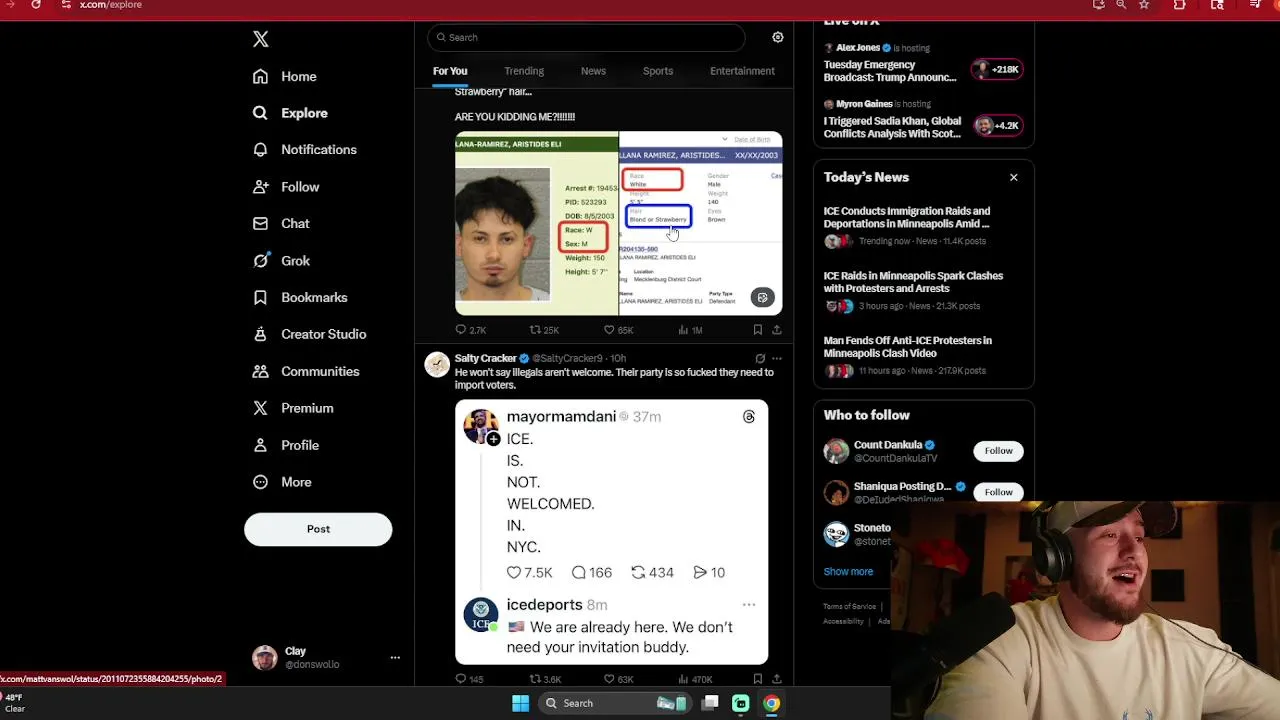
Task: Open Myron Gaines live broadcast
Action: (x=892, y=127)
